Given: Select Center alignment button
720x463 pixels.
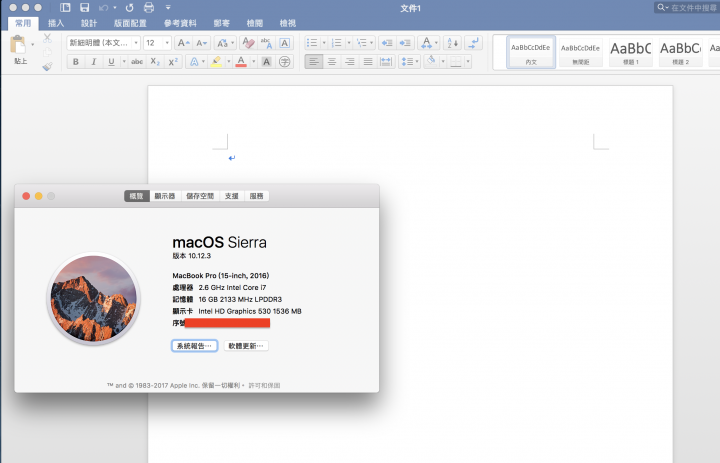Looking at the screenshot, I should pos(332,62).
